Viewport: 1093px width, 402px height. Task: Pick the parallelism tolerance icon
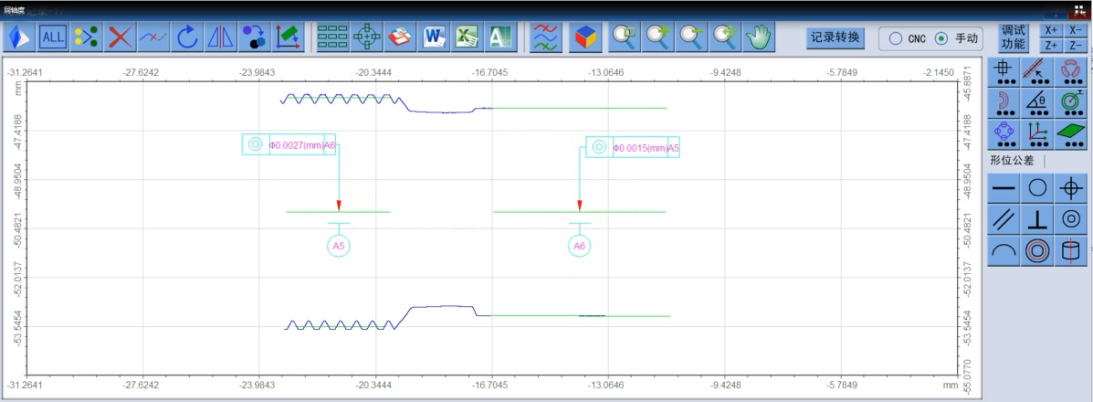coord(1004,219)
